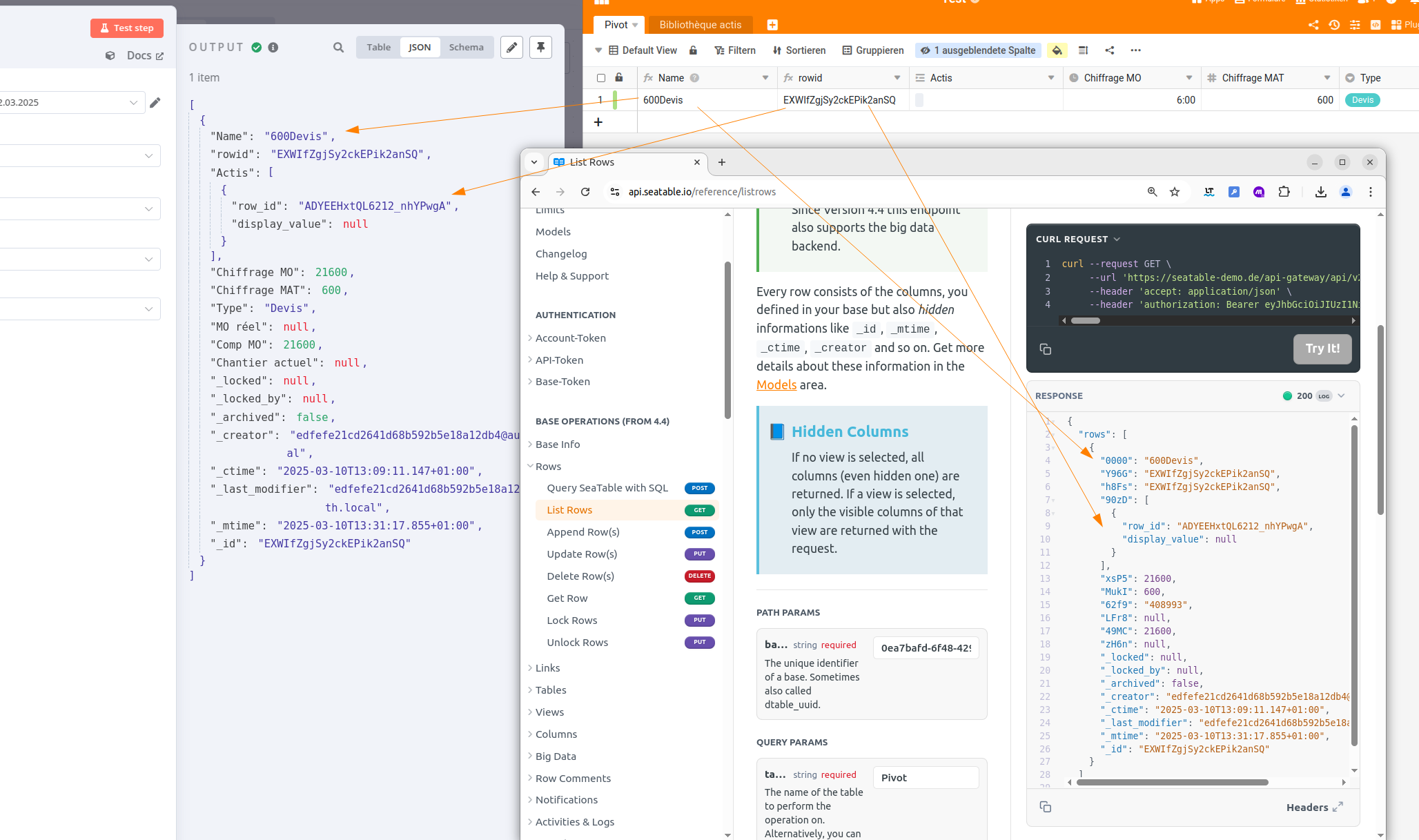Screen dimensions: 1419x840
Task: Expand Base-Token section
Action: point(562,382)
